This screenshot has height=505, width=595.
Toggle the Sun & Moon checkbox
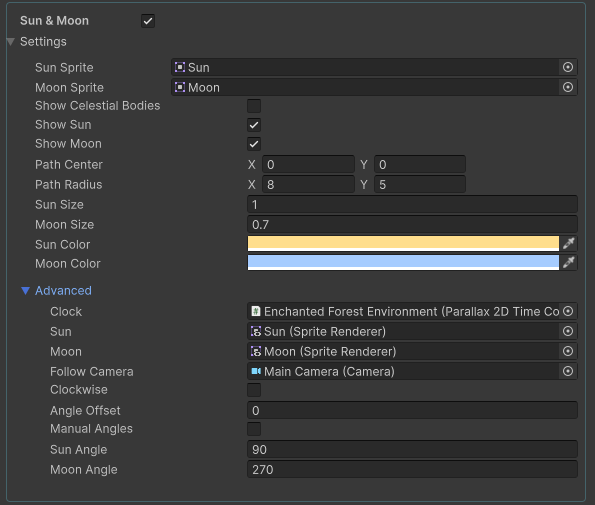pyautogui.click(x=148, y=21)
